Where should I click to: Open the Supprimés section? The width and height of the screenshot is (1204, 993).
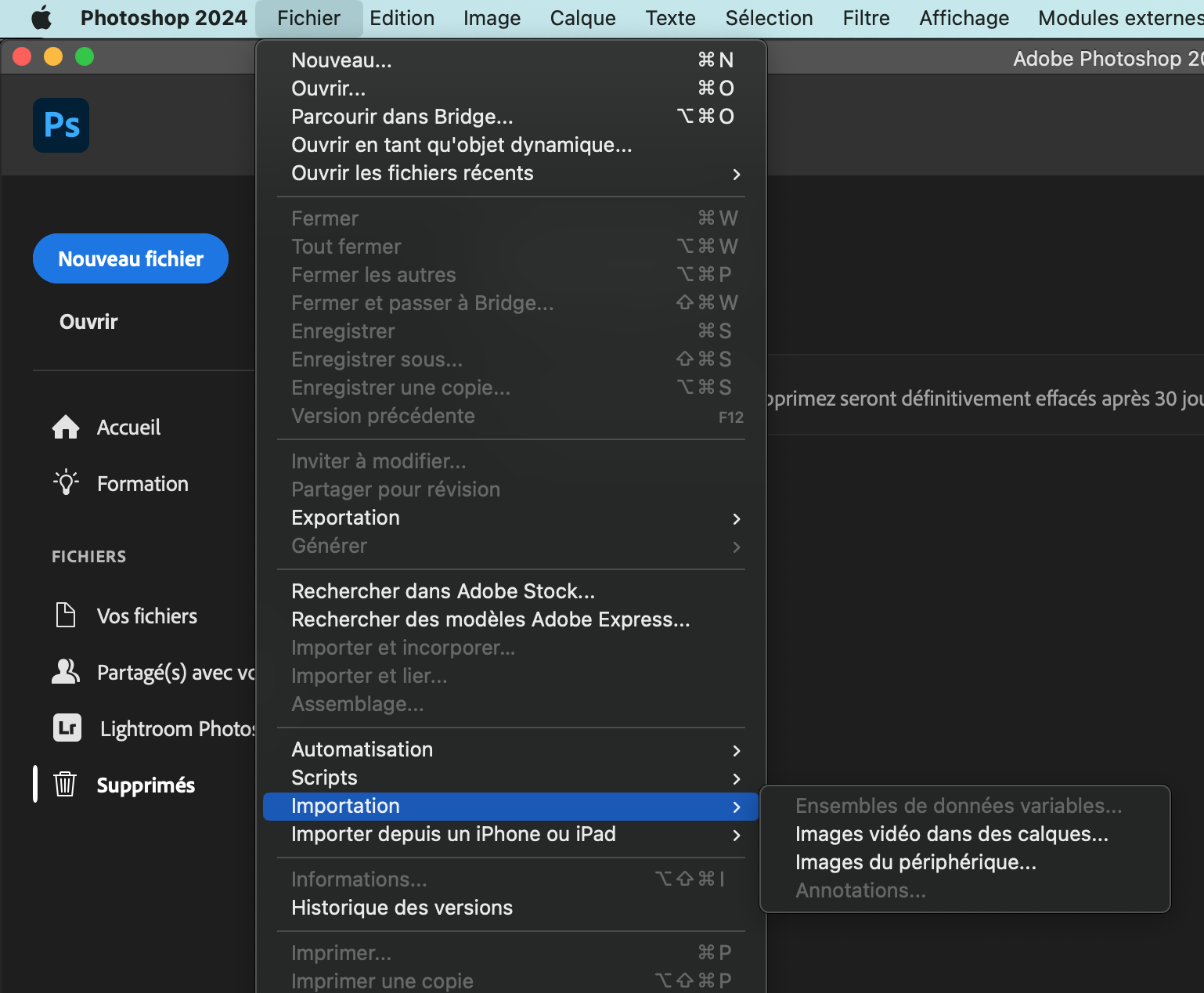pyautogui.click(x=146, y=785)
